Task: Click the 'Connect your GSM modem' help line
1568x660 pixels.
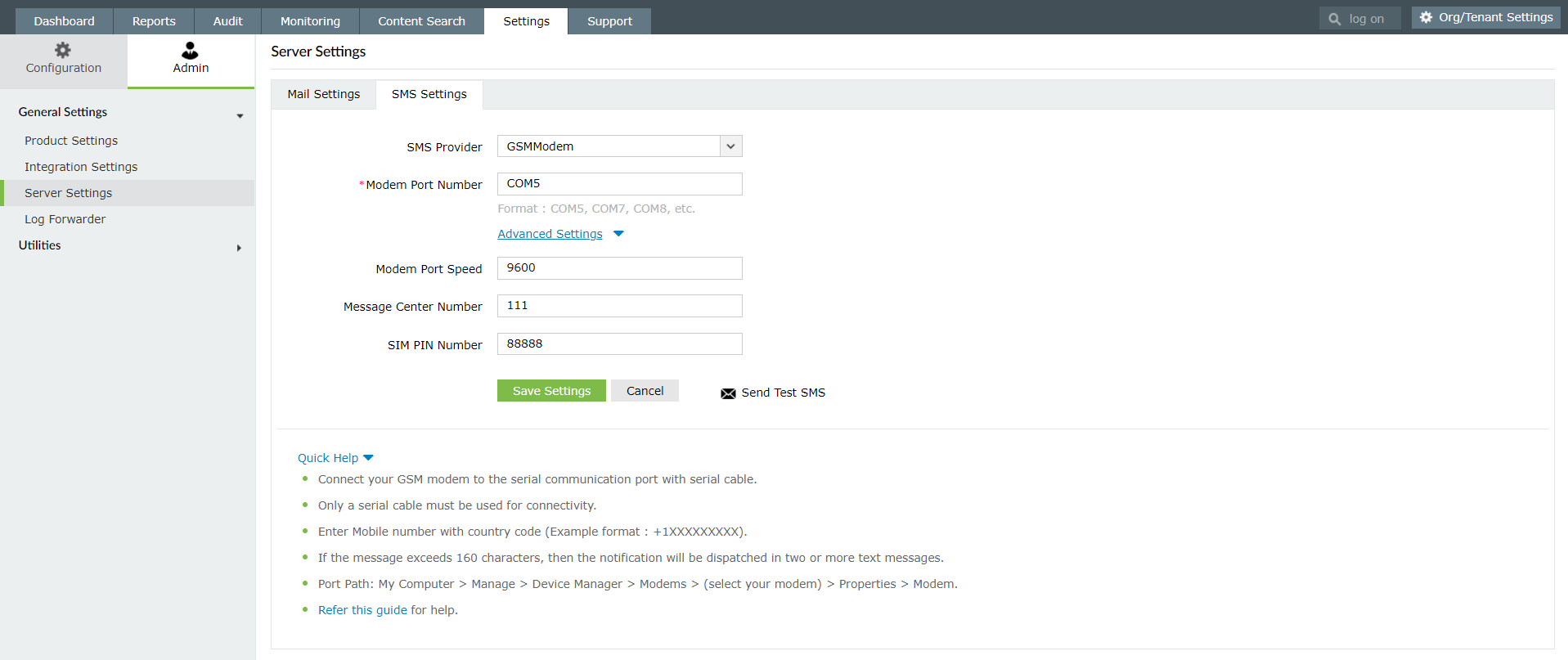Action: pyautogui.click(x=537, y=479)
